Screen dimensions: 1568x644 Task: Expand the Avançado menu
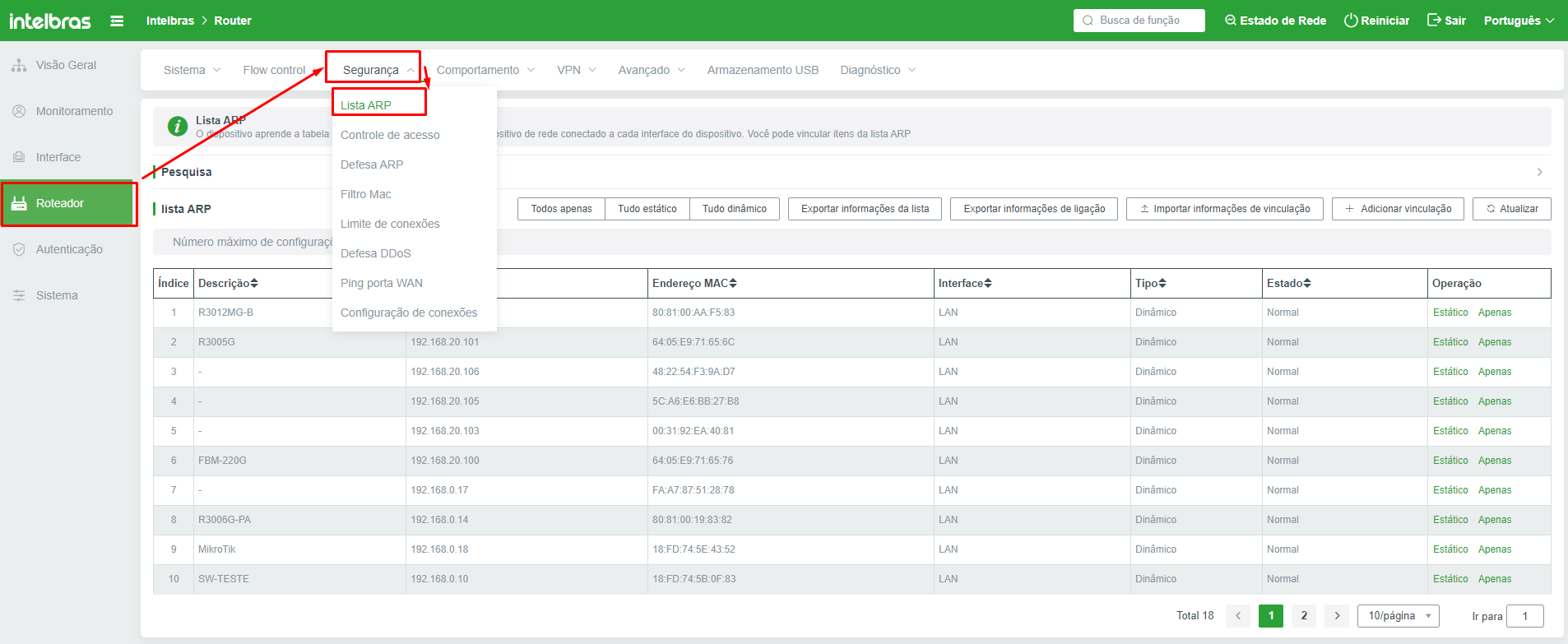point(652,70)
